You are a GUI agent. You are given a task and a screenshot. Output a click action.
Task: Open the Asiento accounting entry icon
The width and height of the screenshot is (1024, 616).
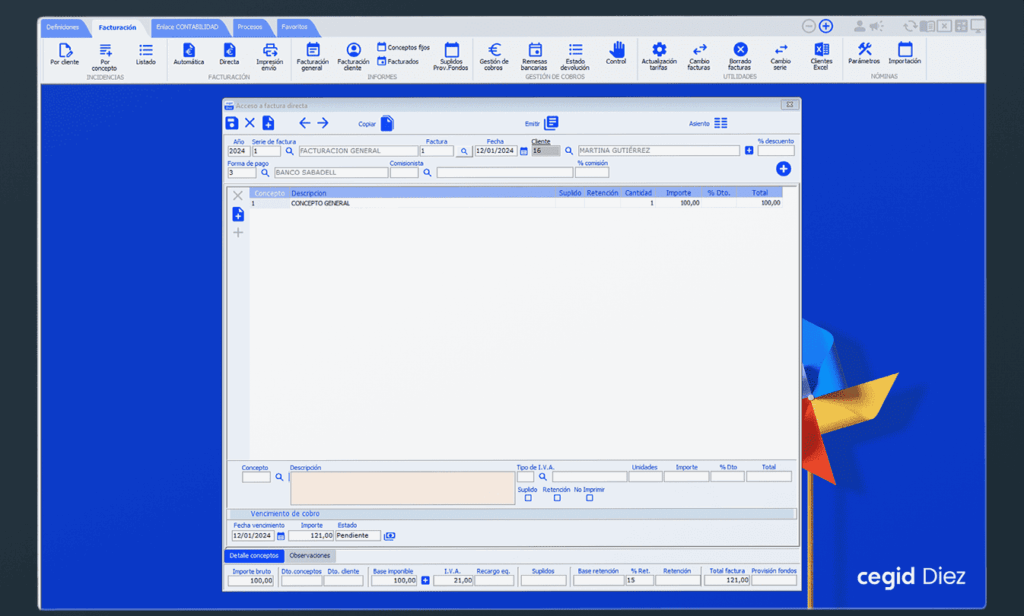coord(721,123)
